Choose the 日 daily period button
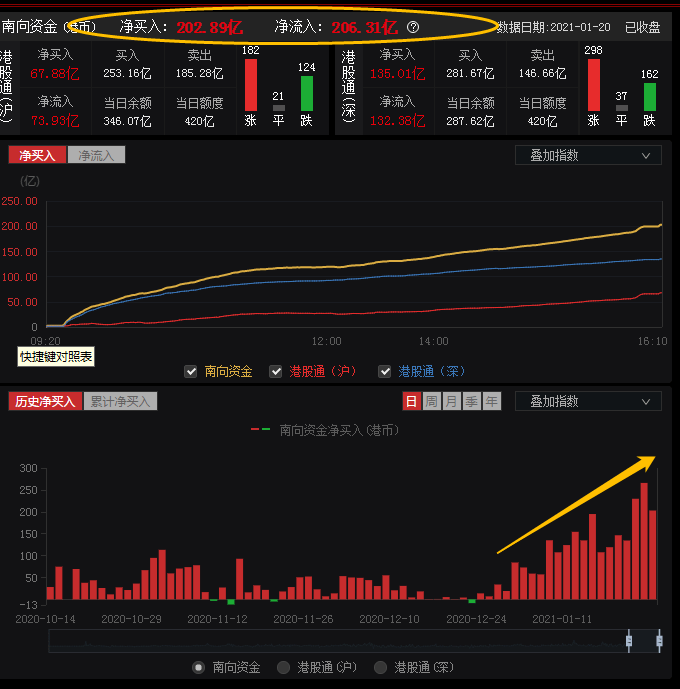The image size is (680, 689). point(412,401)
